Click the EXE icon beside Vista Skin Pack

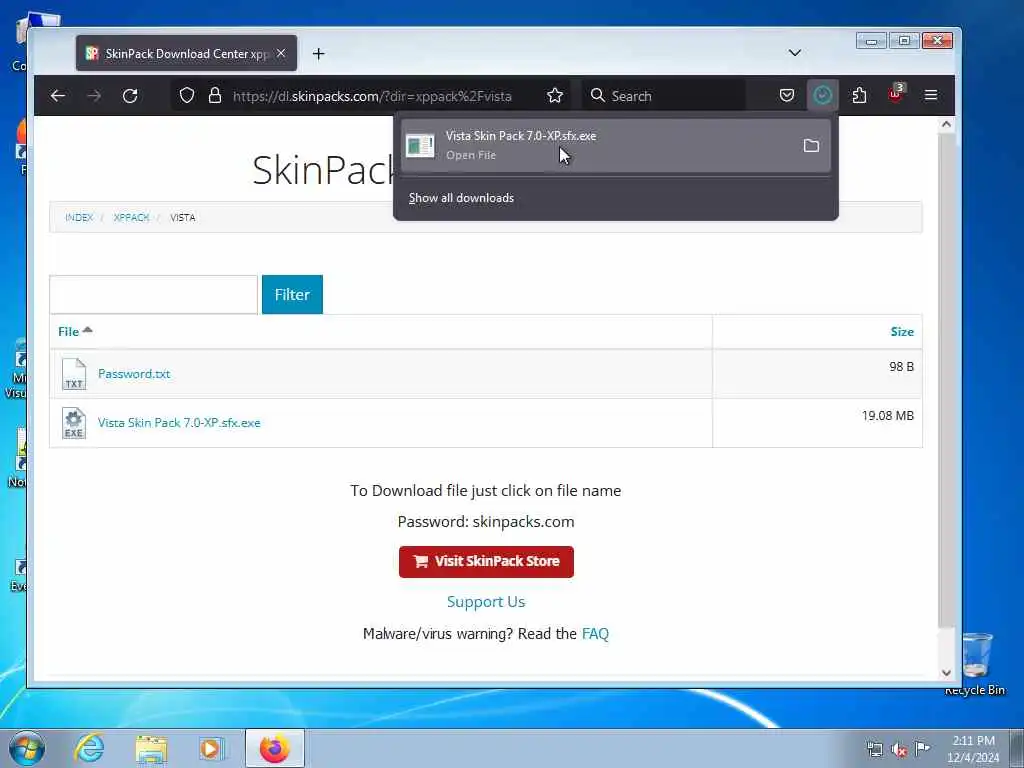pyautogui.click(x=74, y=423)
